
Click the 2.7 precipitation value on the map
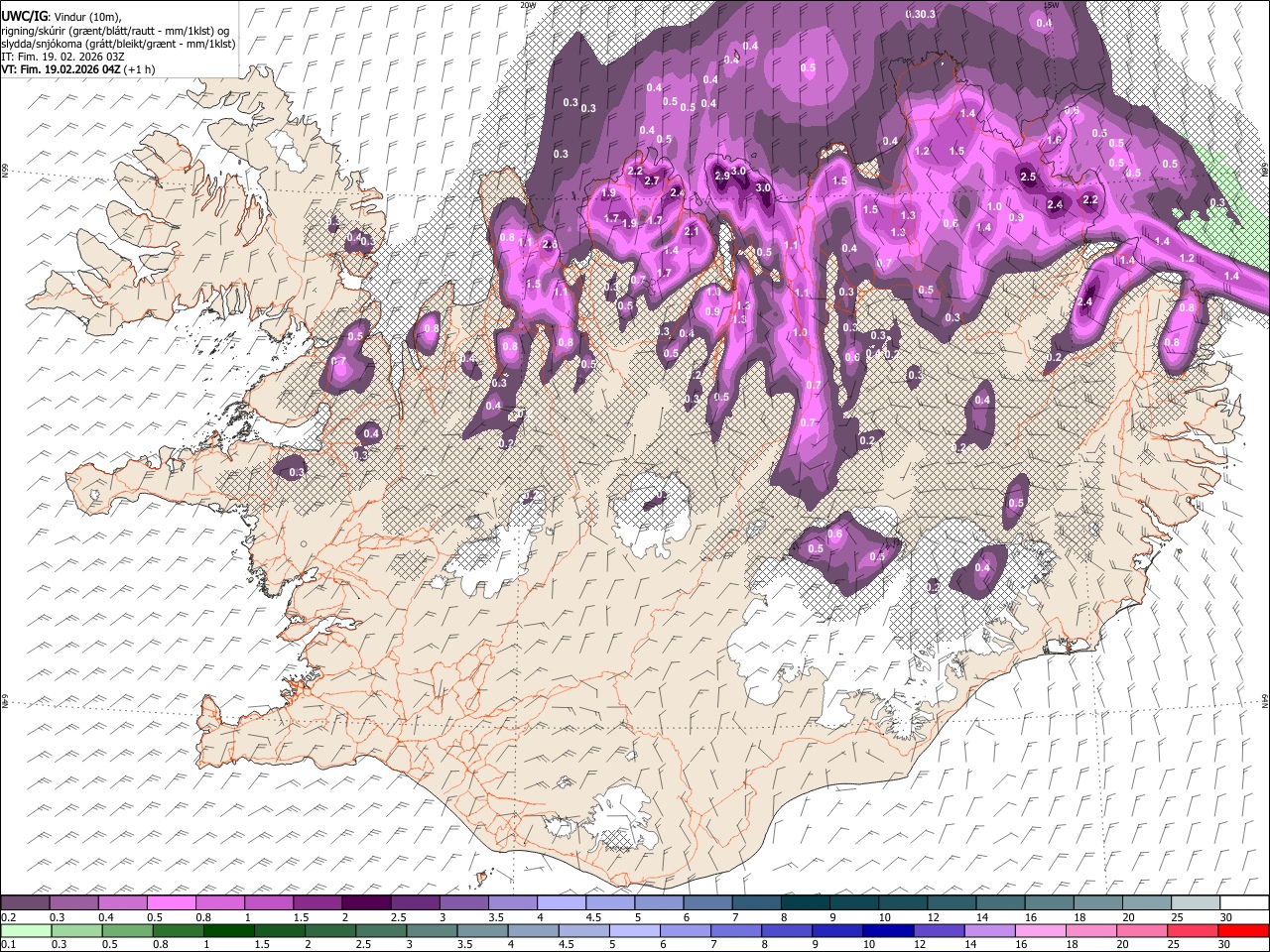click(x=652, y=181)
